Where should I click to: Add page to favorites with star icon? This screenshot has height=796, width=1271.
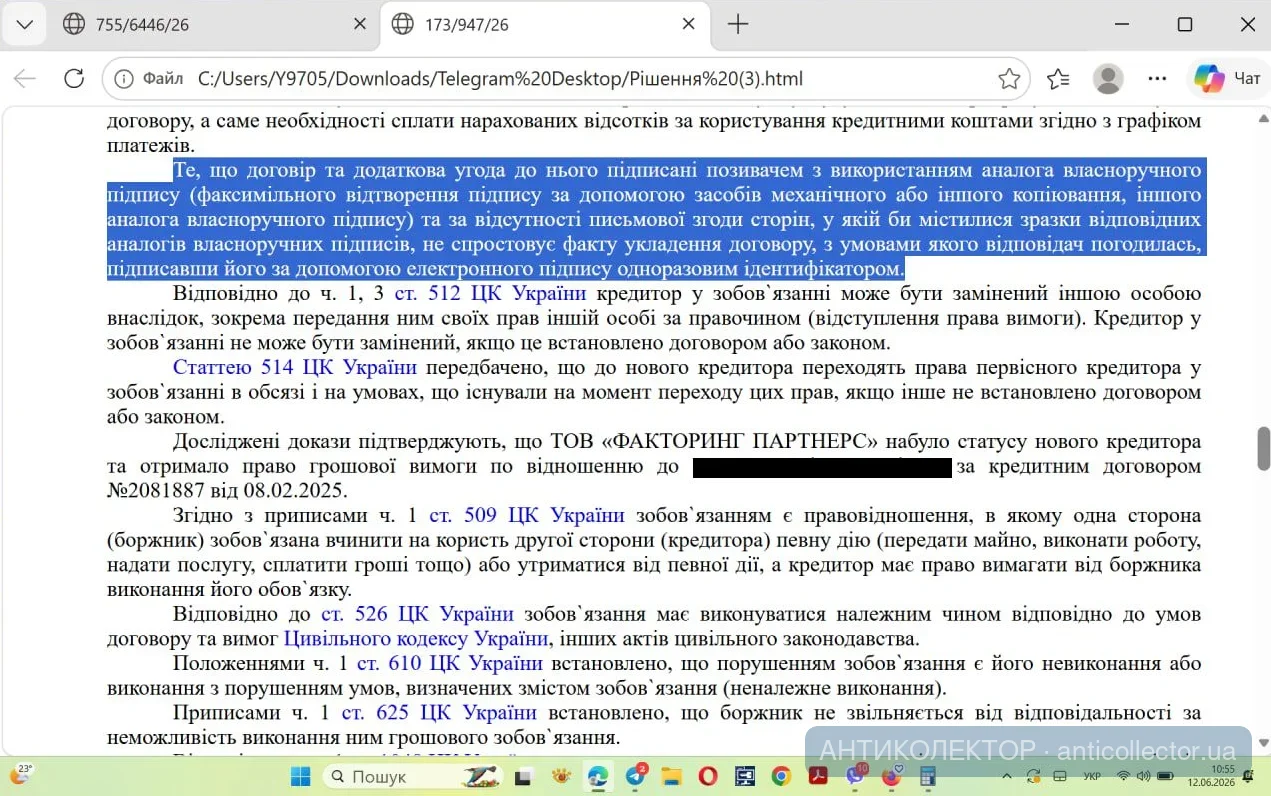(1009, 78)
